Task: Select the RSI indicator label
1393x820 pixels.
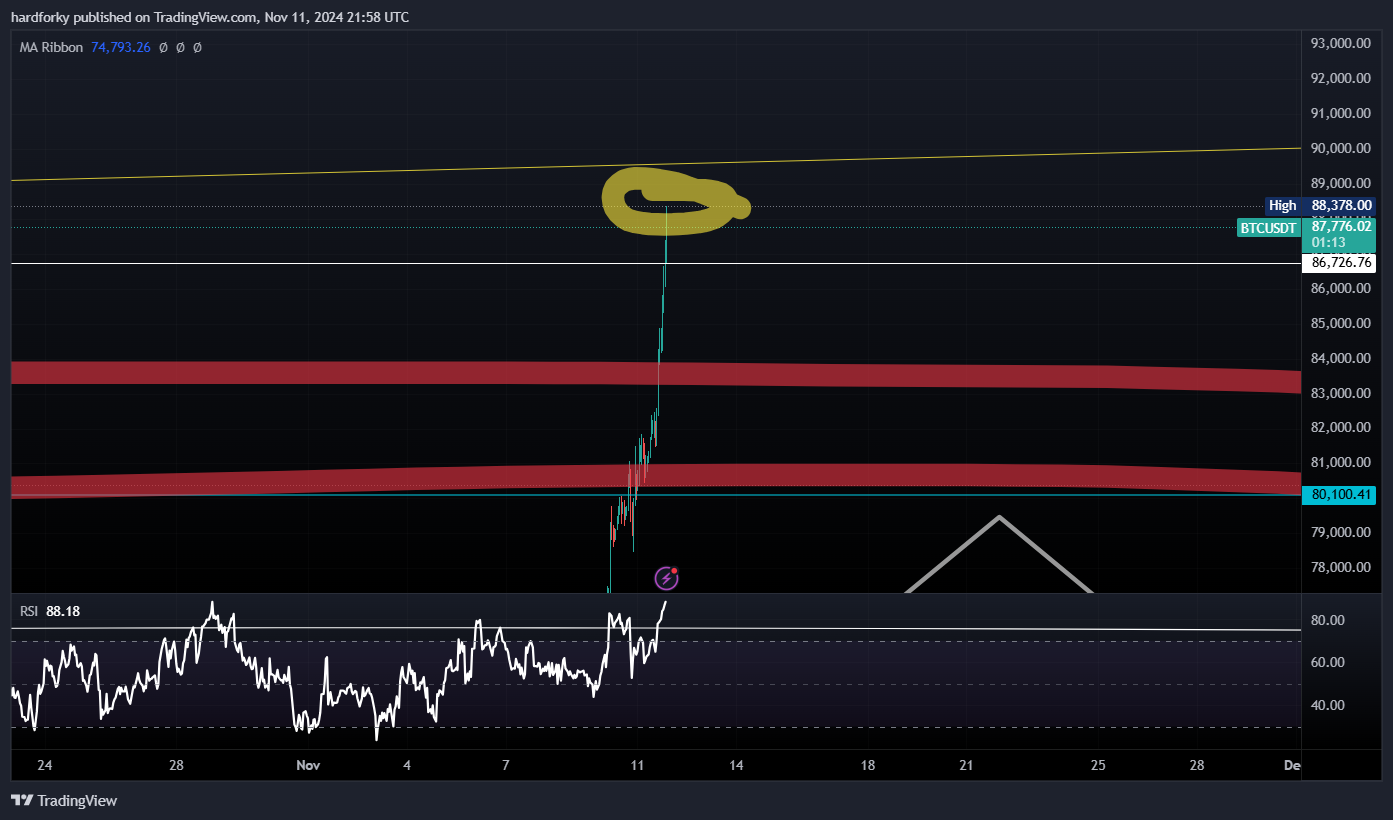Action: pyautogui.click(x=29, y=610)
